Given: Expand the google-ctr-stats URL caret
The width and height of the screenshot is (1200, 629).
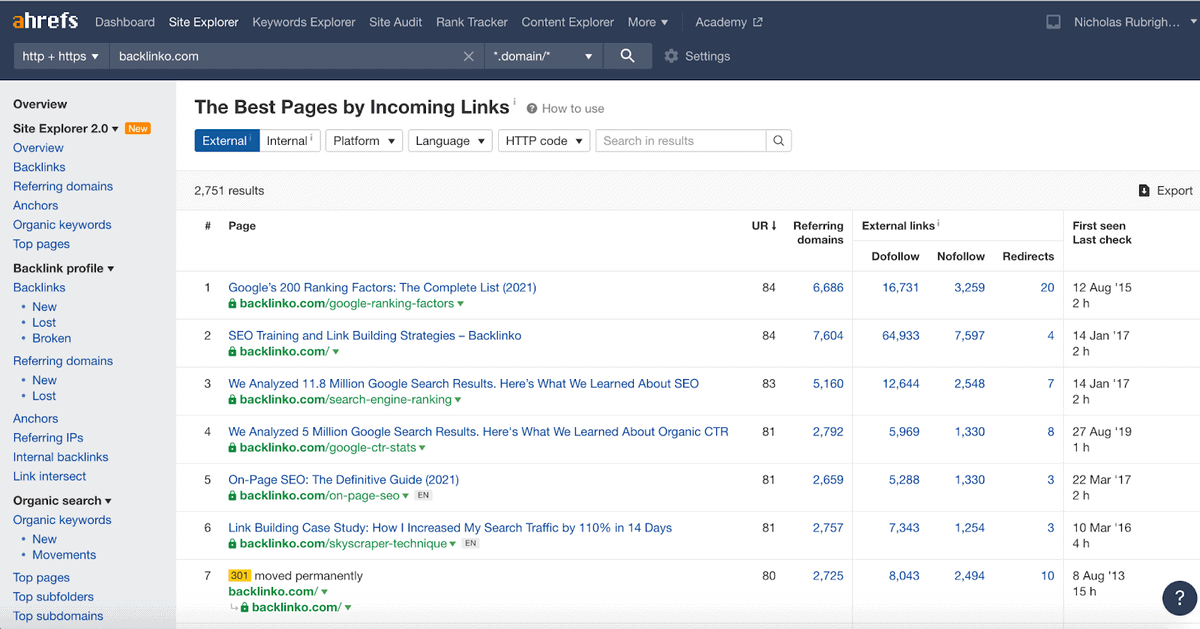Looking at the screenshot, I should click(x=423, y=448).
